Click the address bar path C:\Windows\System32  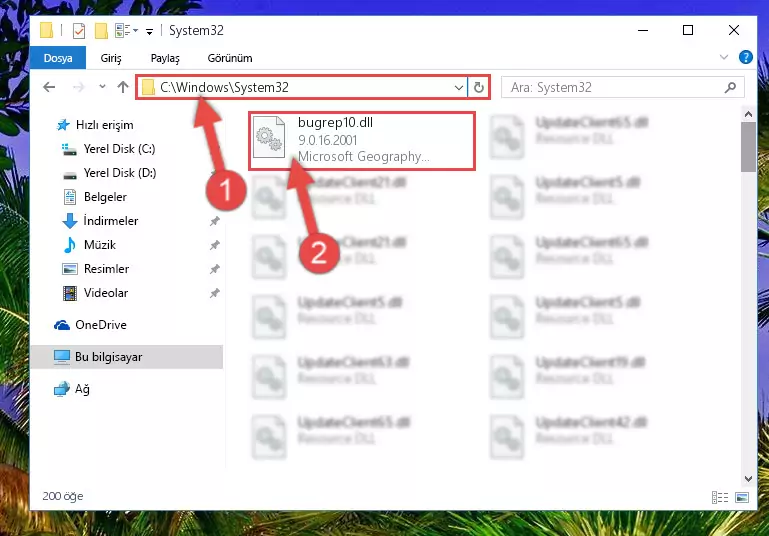click(x=224, y=87)
